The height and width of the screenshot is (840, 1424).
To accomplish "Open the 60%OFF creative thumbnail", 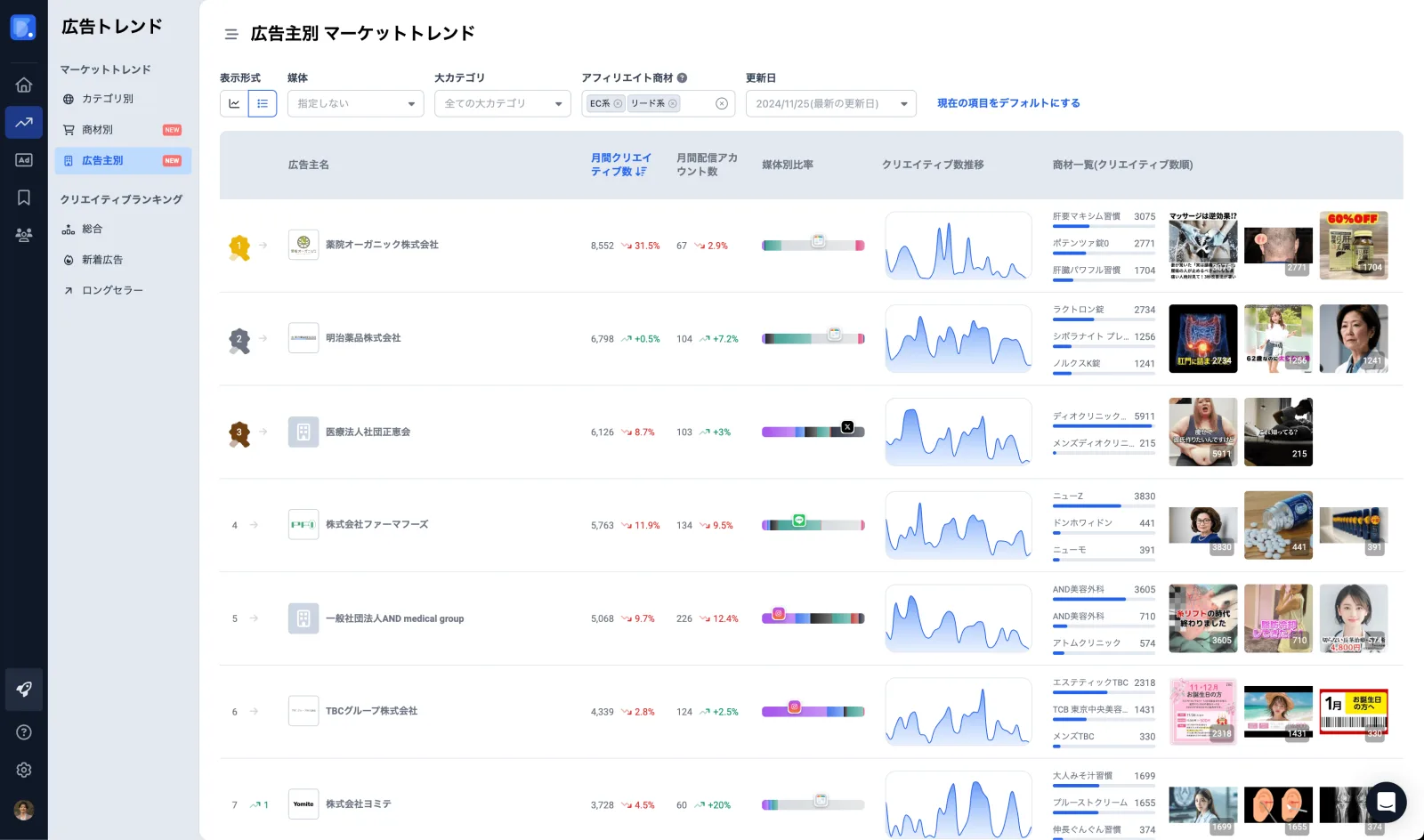I will [x=1353, y=246].
